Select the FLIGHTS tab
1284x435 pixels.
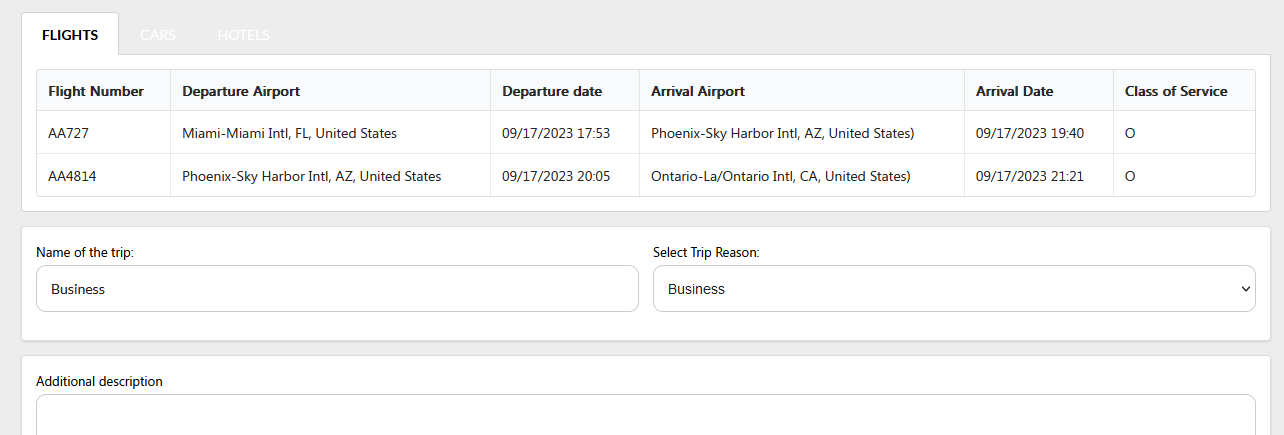pyautogui.click(x=70, y=35)
